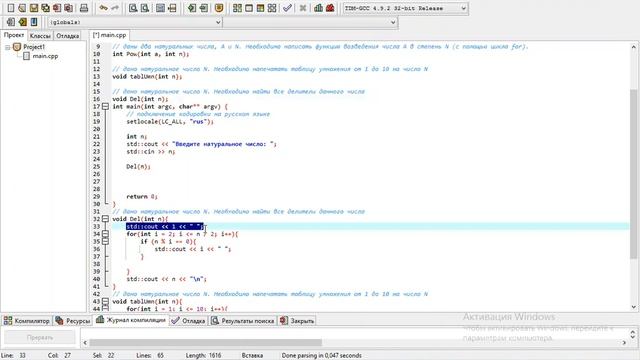Open the TDM-GCC compiler set dropdown
Screen dimensions: 640x360
[x=405, y=8]
